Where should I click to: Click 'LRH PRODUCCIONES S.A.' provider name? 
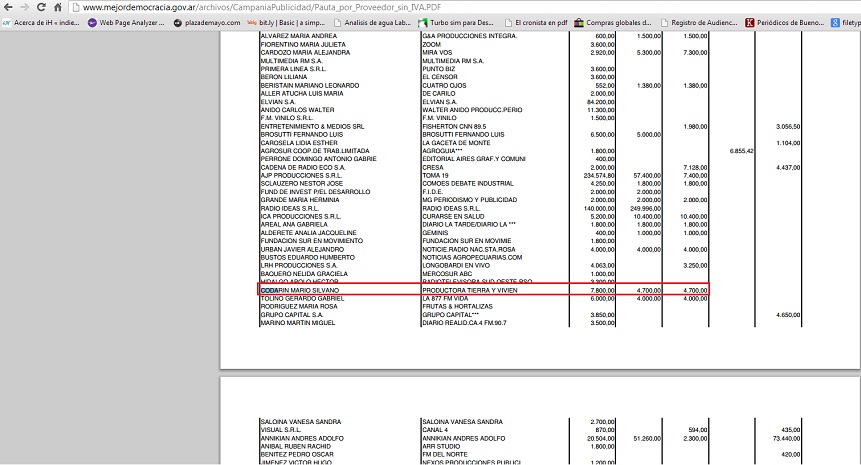299,266
